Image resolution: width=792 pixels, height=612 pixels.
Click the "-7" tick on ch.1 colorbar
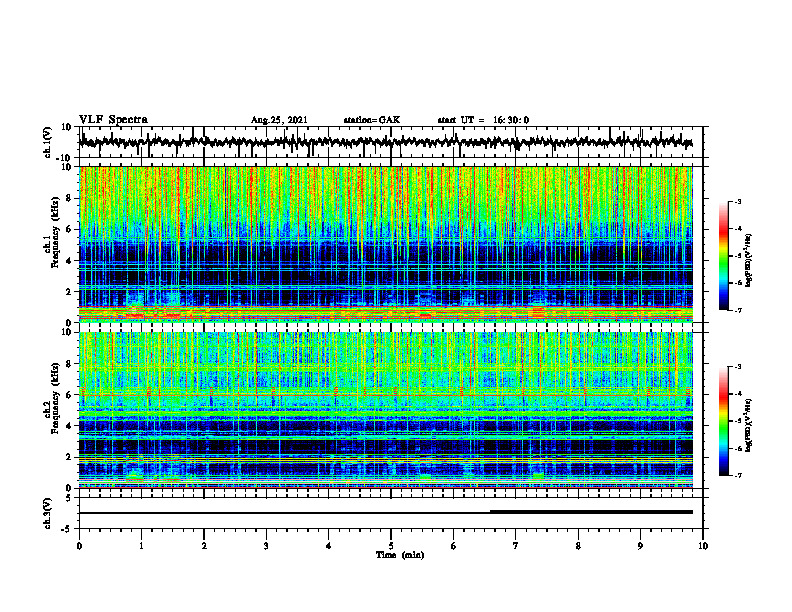pyautogui.click(x=737, y=310)
